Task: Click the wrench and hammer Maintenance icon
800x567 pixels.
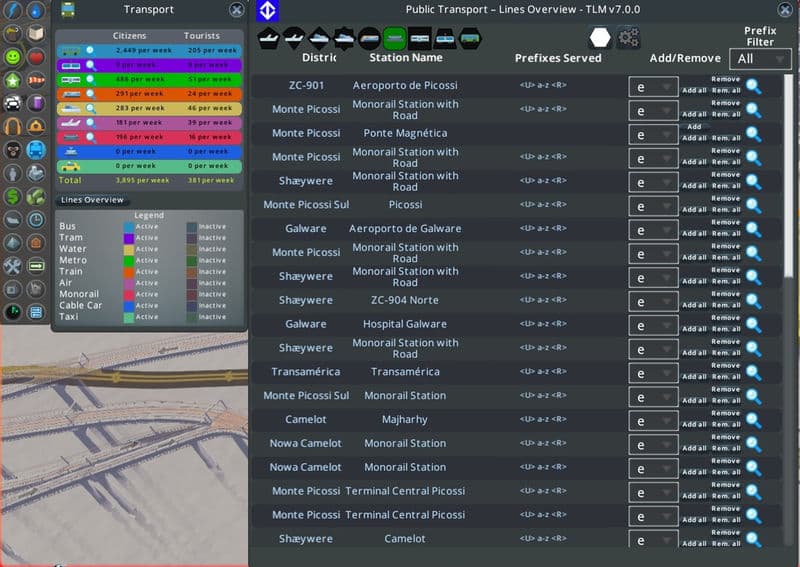Action: (x=13, y=266)
